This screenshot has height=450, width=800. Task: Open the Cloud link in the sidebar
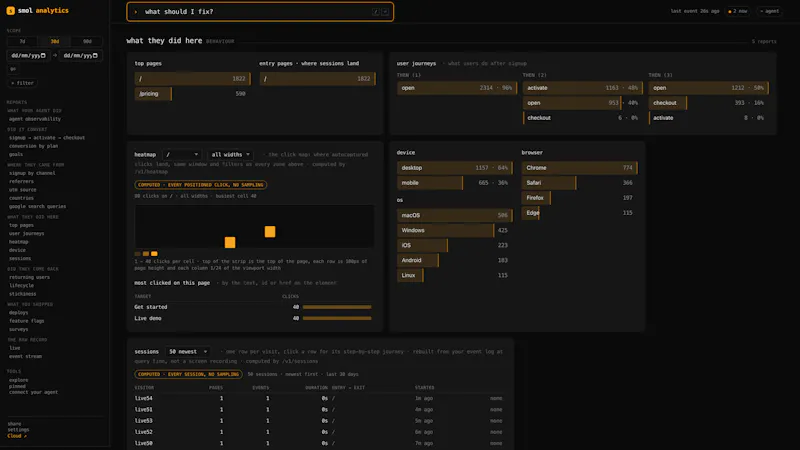pyautogui.click(x=17, y=436)
